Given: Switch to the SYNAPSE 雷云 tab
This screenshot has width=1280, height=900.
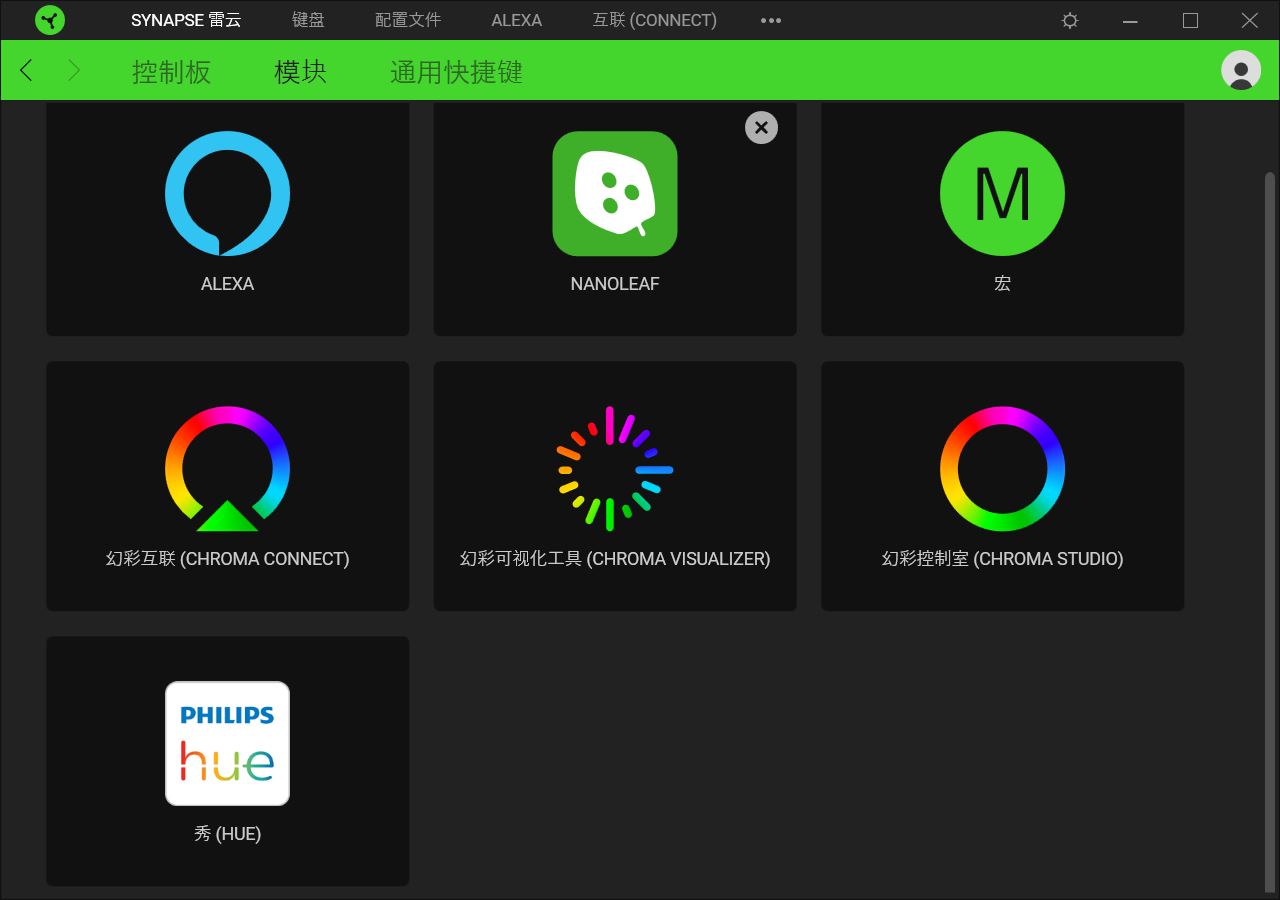Looking at the screenshot, I should tap(186, 20).
